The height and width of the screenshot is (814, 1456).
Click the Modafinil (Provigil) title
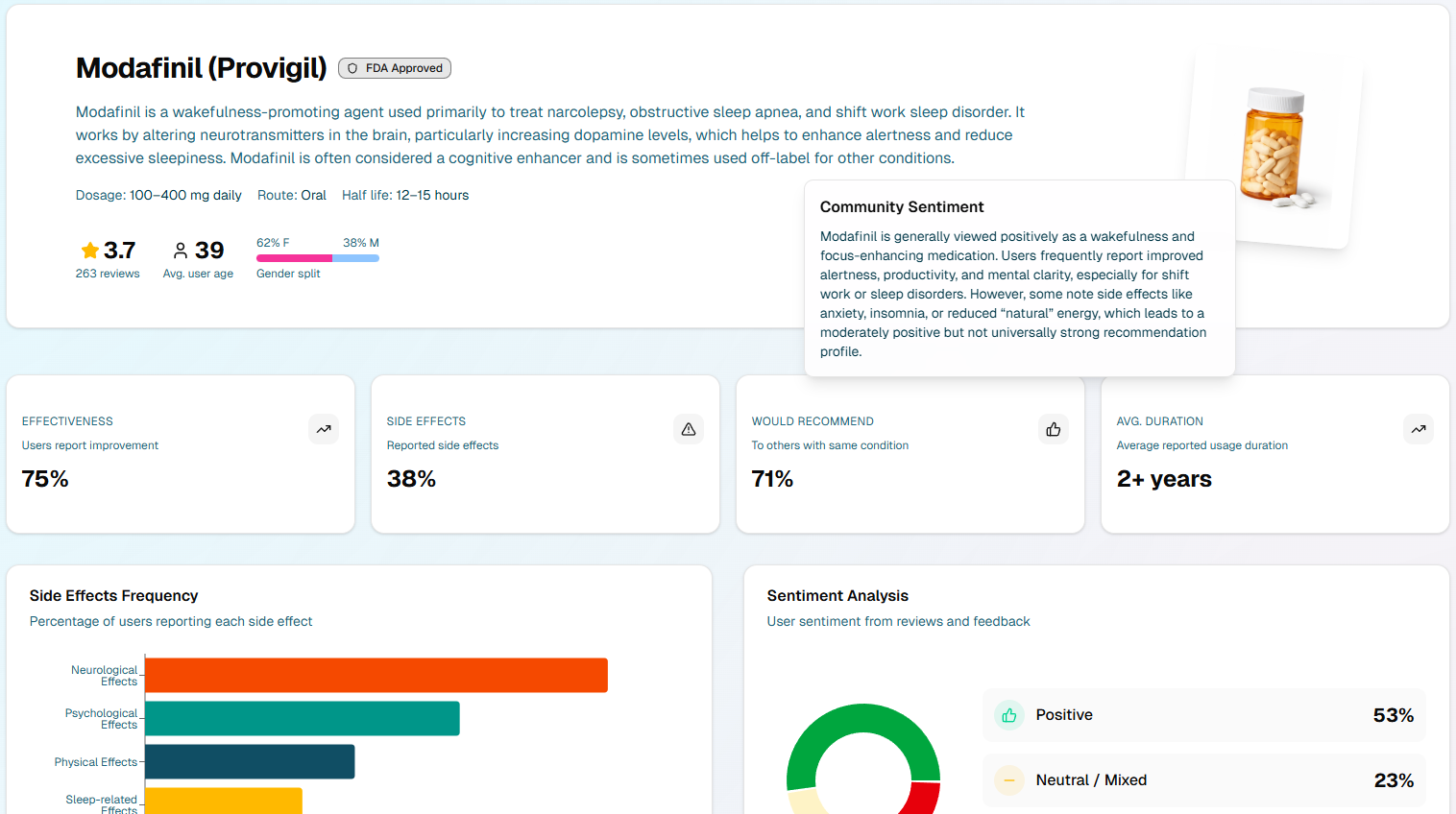pos(201,67)
